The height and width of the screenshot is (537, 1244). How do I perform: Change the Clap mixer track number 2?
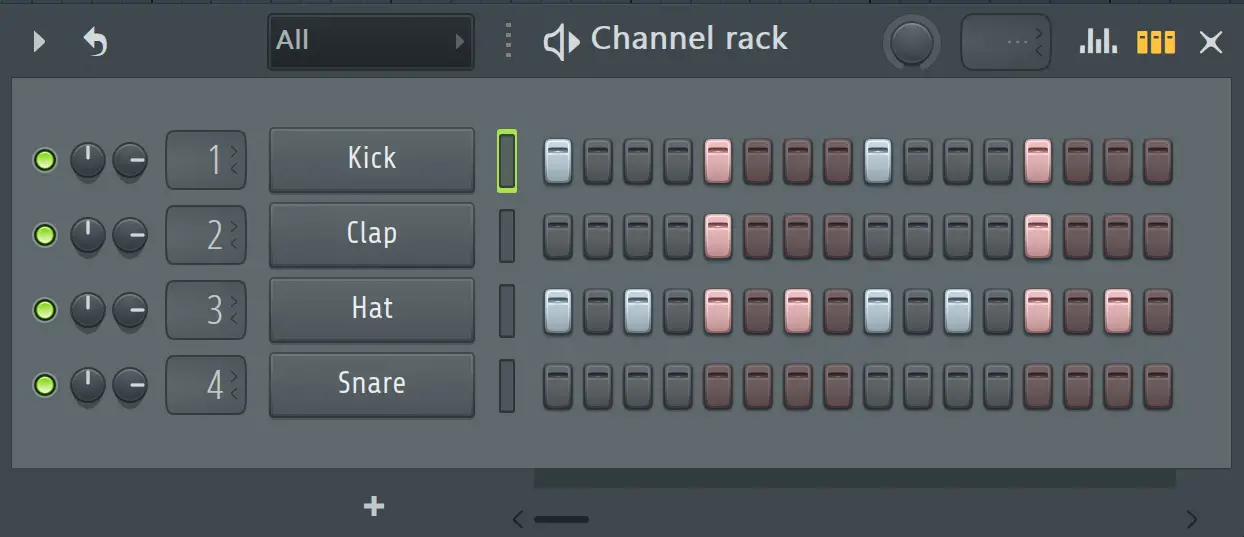[205, 235]
